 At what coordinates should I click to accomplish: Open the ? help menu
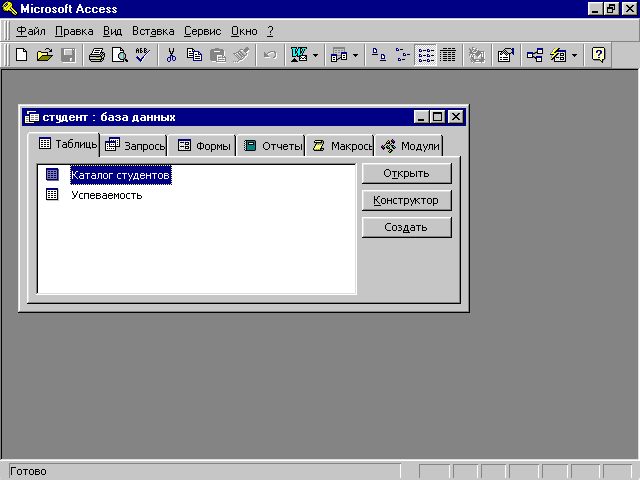click(270, 31)
